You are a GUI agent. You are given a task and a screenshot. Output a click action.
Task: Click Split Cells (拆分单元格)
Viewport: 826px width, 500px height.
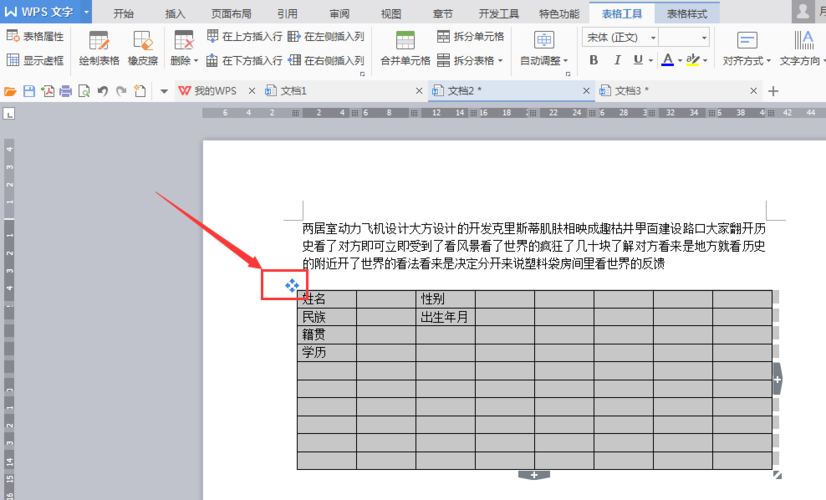pyautogui.click(x=471, y=36)
